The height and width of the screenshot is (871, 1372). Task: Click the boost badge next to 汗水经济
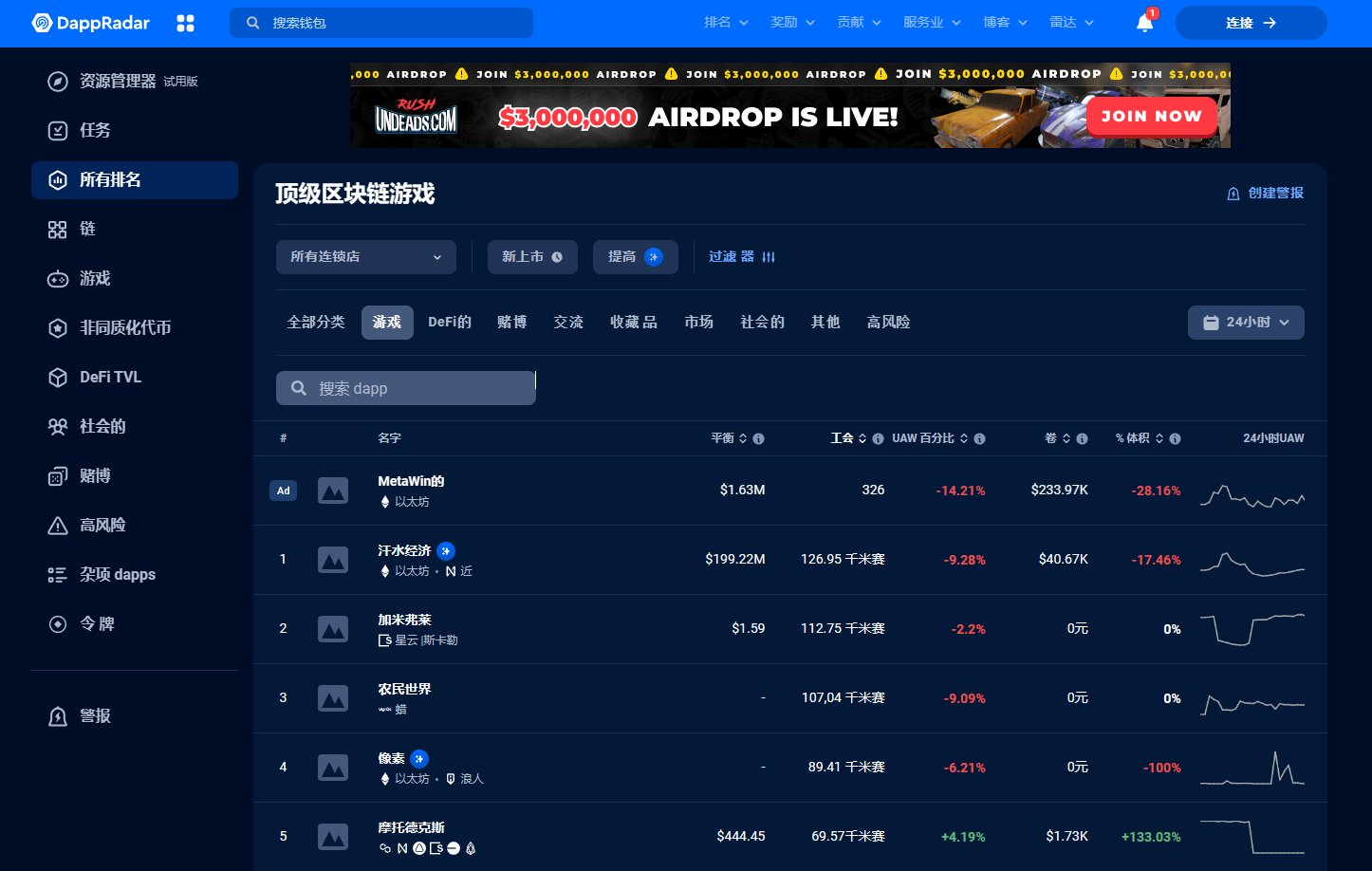click(x=446, y=551)
